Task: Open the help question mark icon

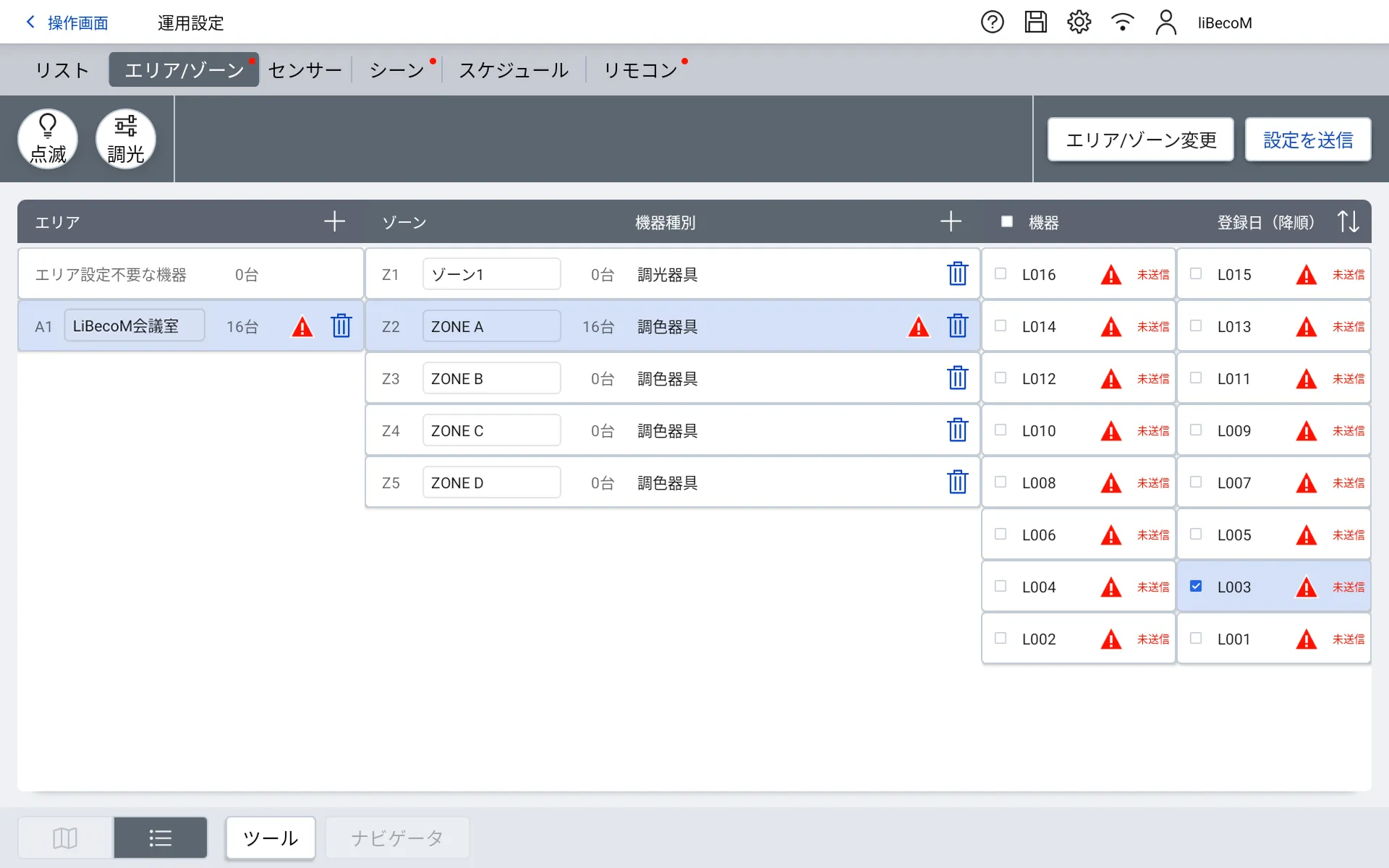Action: coord(992,22)
